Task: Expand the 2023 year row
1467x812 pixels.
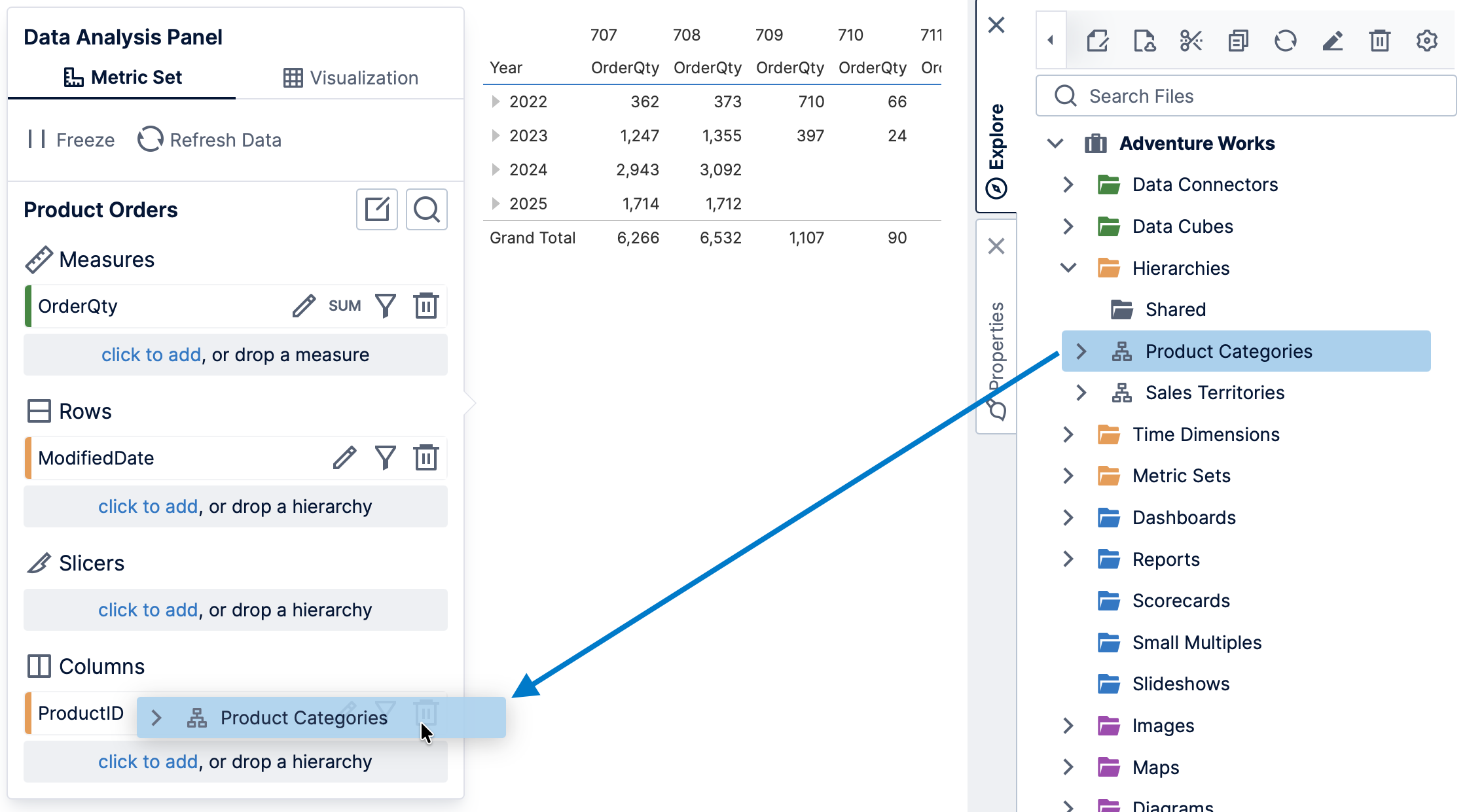Action: pyautogui.click(x=496, y=135)
